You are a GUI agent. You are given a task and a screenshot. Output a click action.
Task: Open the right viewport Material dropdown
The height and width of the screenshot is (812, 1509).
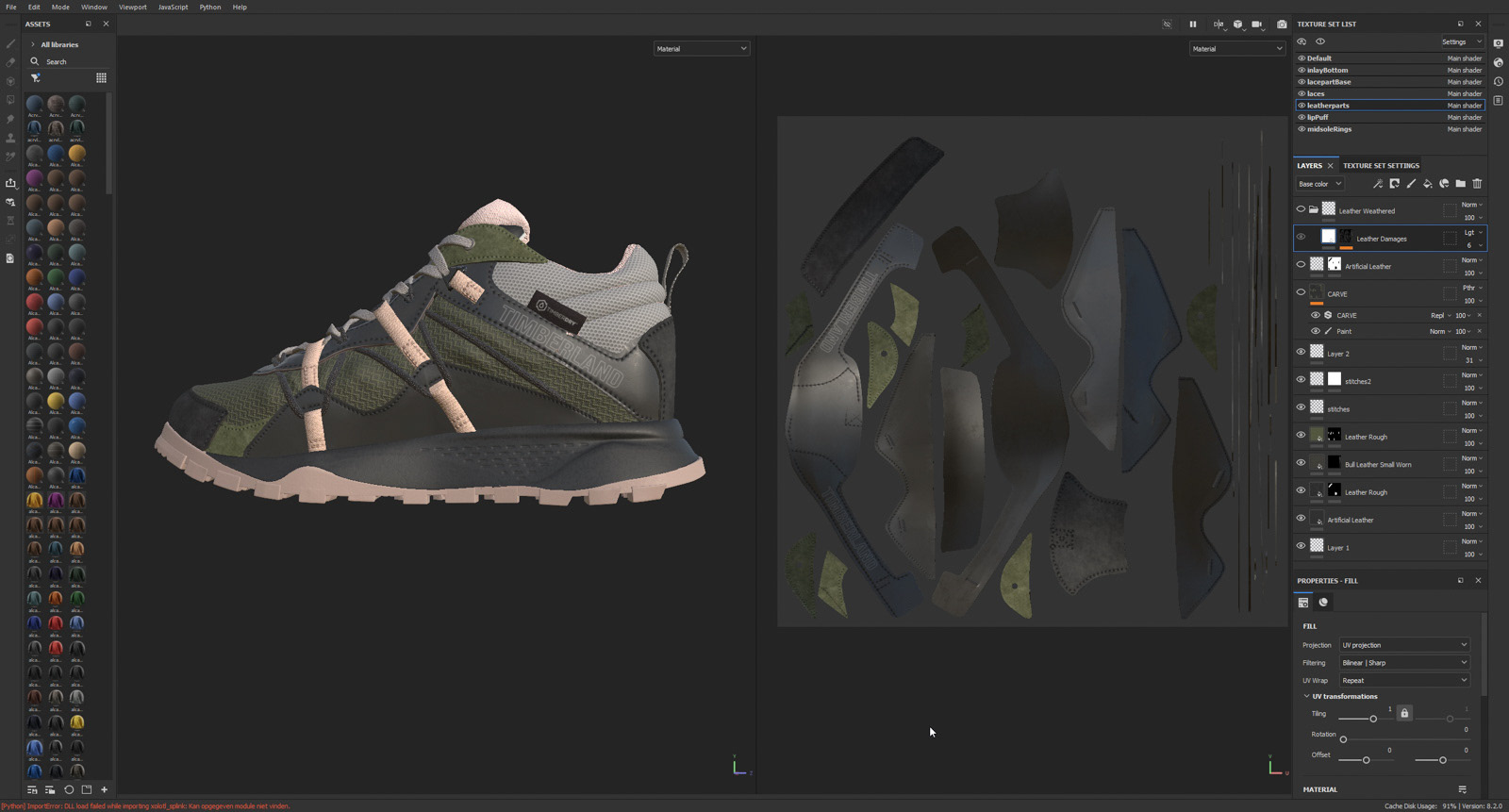point(1237,48)
